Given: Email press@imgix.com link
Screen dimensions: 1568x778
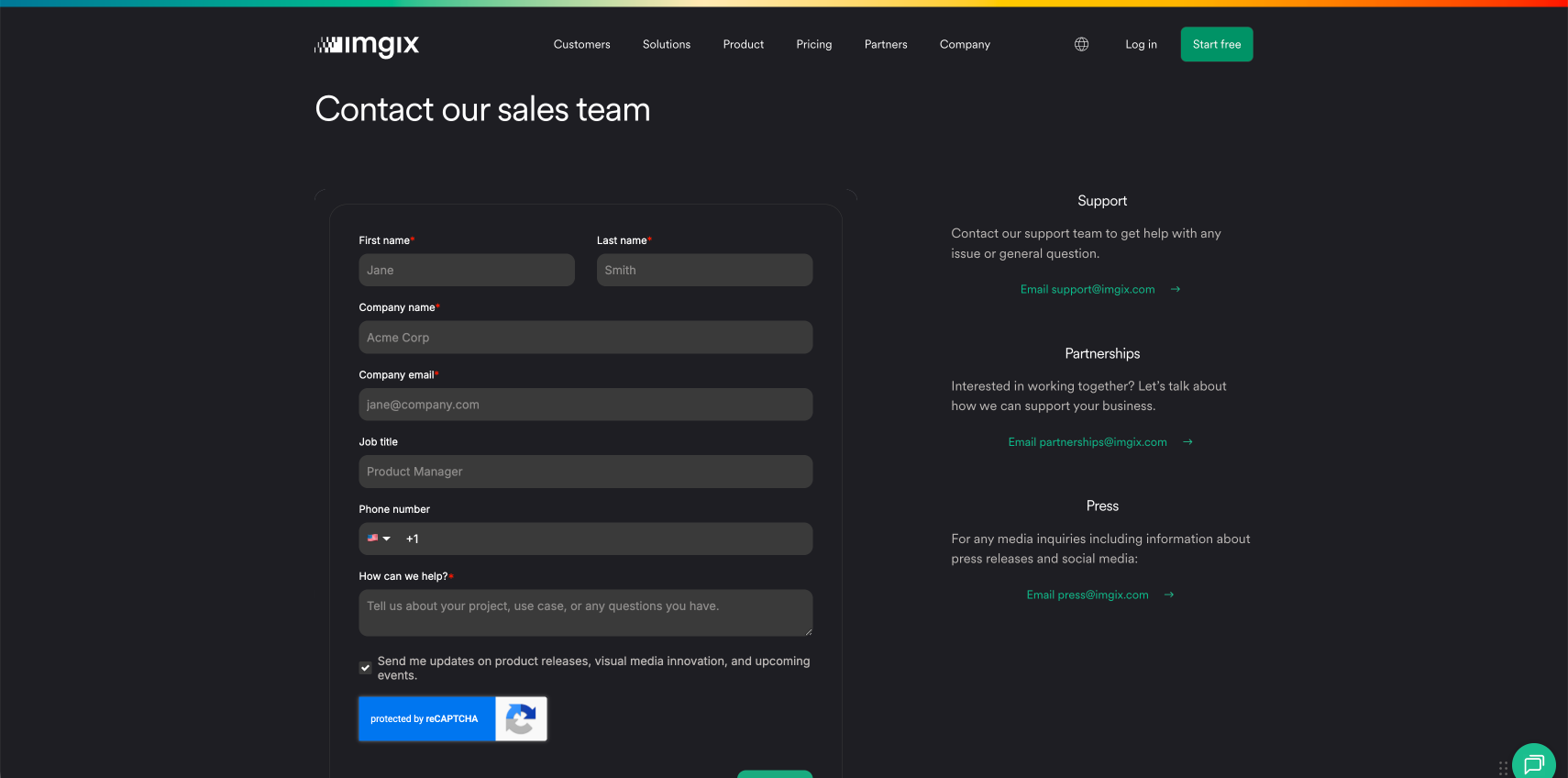Looking at the screenshot, I should click(x=1088, y=595).
